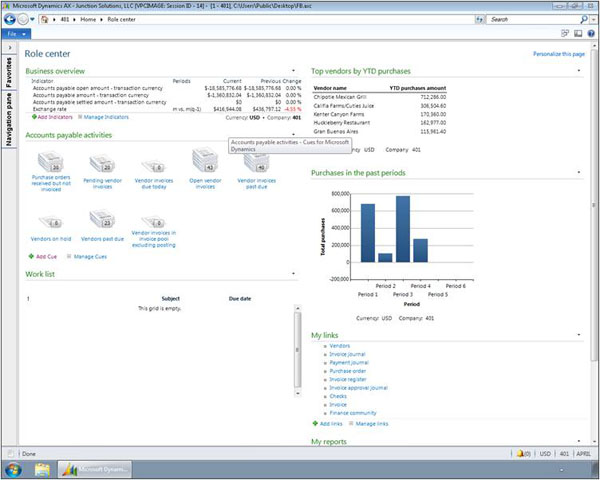
Task: Click the refresh icon beside address bar
Action: point(479,19)
